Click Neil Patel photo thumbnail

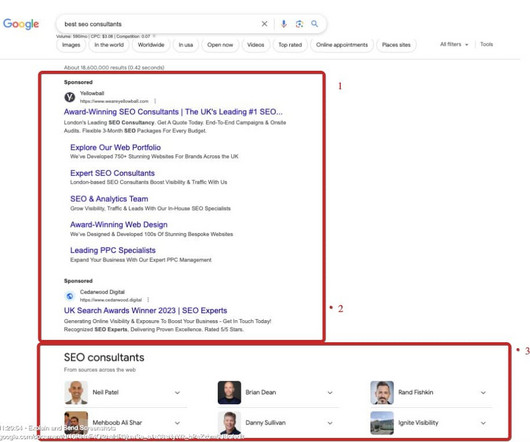point(76,393)
